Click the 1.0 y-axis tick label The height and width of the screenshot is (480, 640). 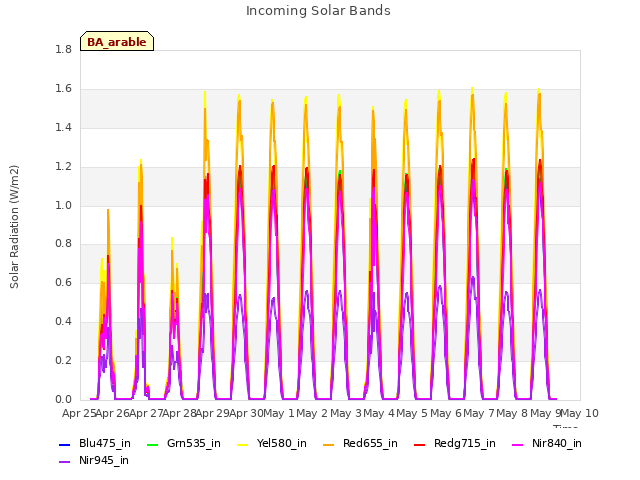63,205
